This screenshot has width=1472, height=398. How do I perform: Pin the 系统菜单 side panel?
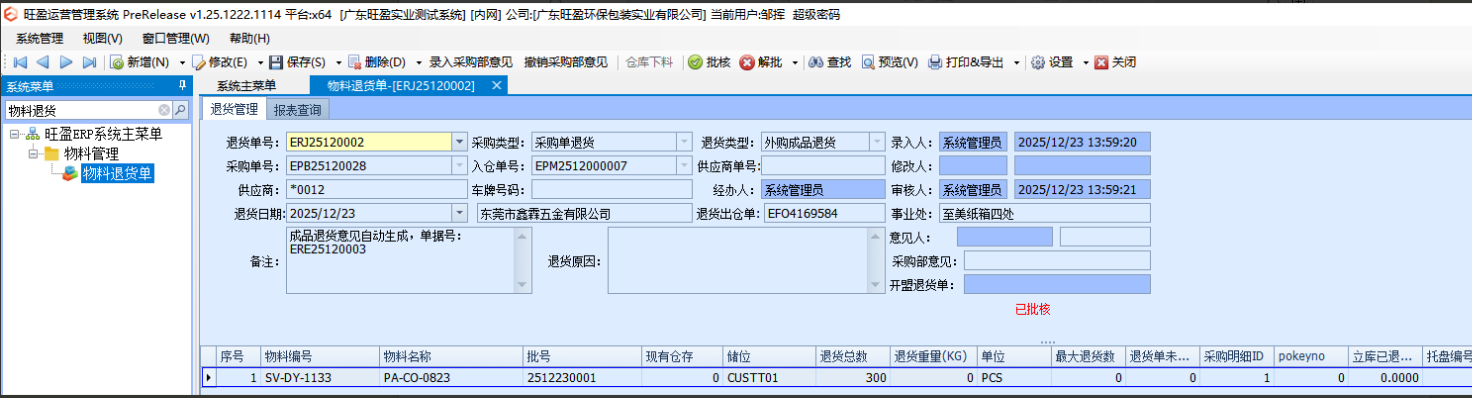(182, 86)
